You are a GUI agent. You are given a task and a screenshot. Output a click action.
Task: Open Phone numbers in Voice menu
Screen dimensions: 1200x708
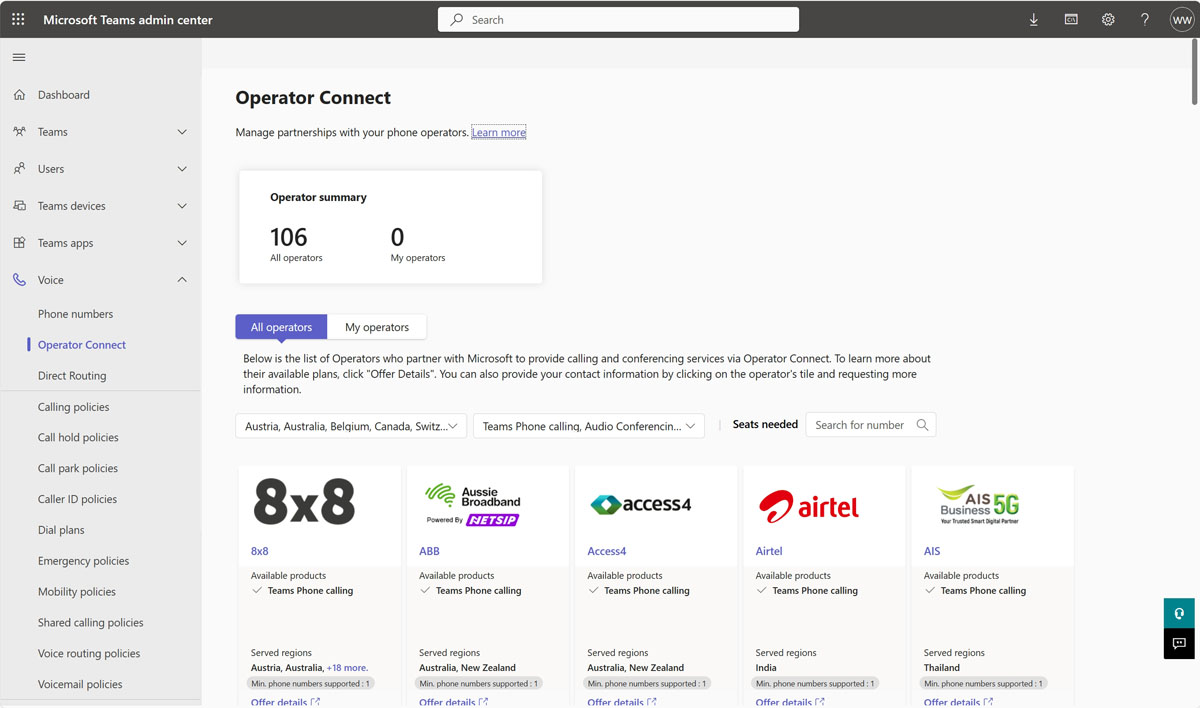click(75, 314)
